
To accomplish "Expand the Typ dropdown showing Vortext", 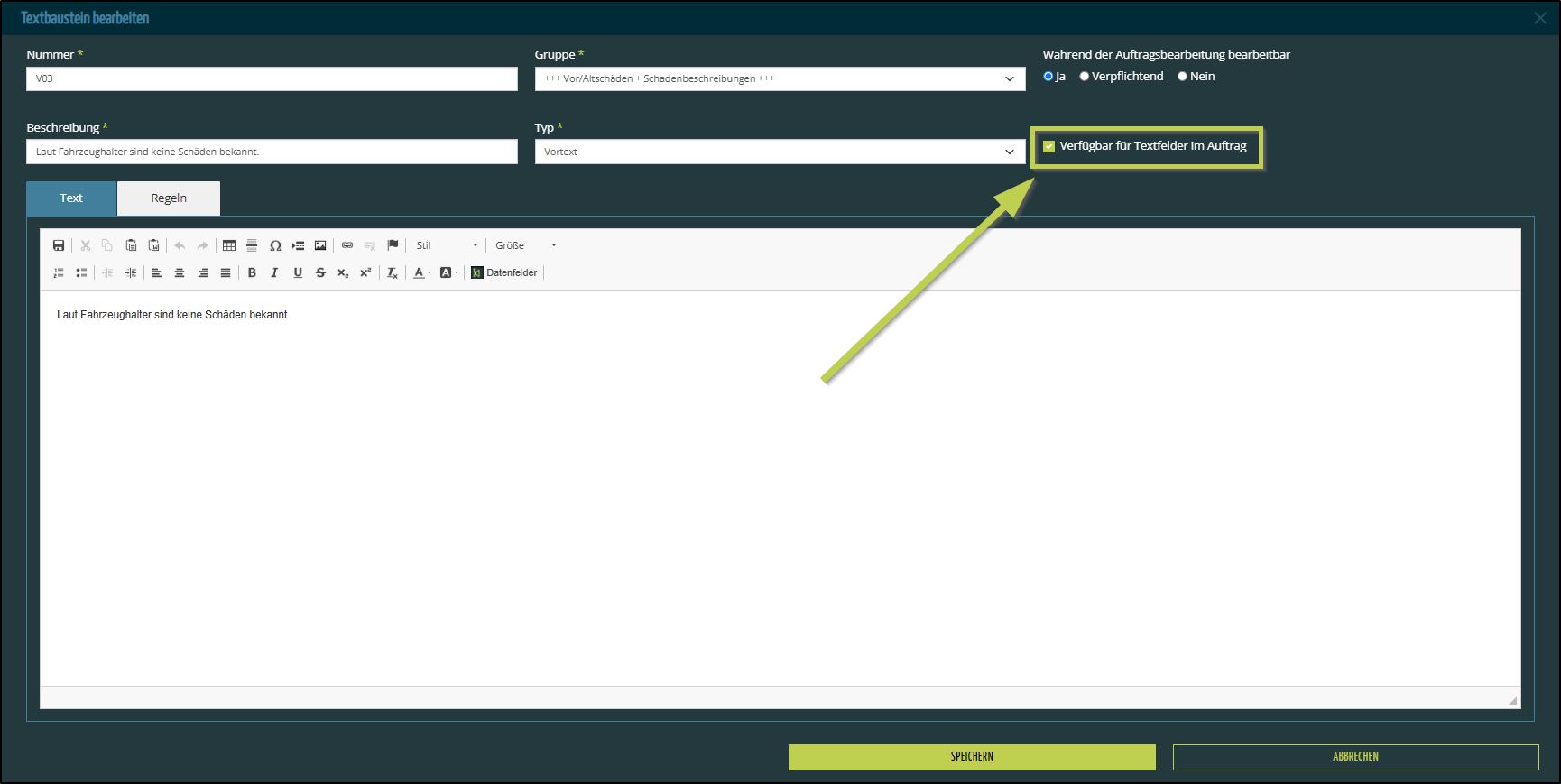I will (780, 152).
